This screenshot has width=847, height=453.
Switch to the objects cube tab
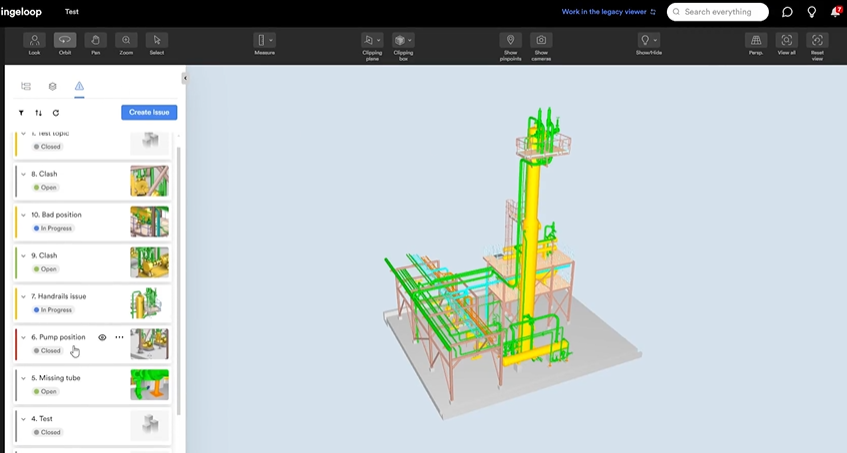(x=52, y=86)
